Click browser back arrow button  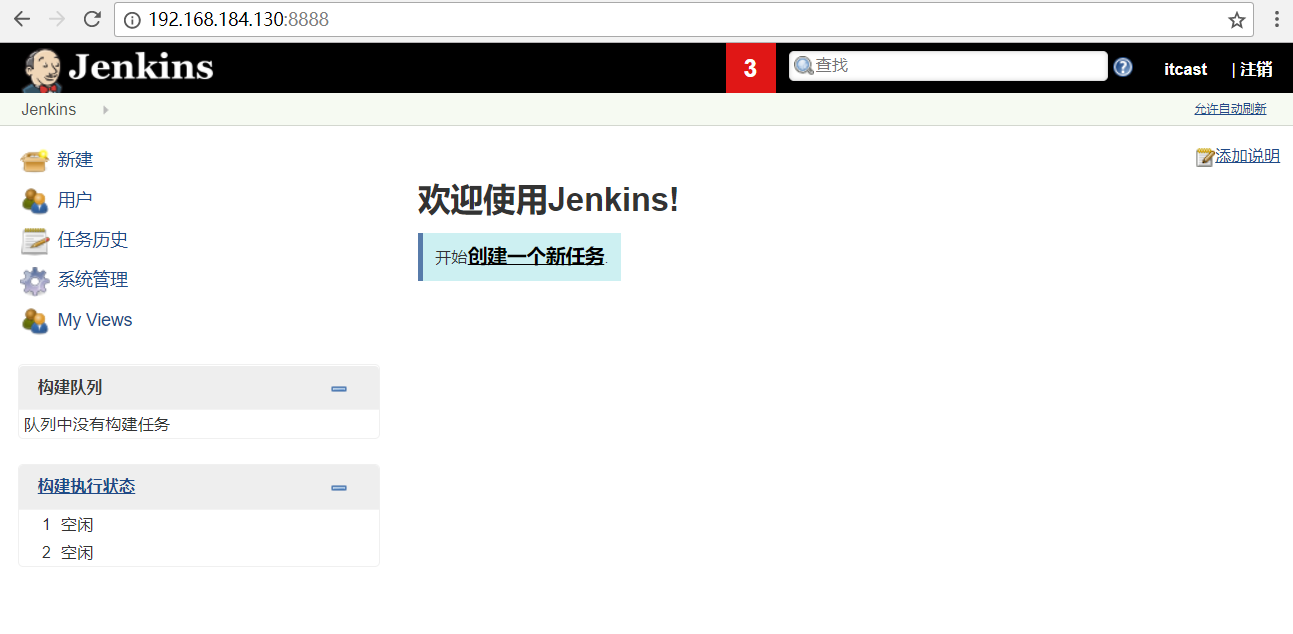21,19
